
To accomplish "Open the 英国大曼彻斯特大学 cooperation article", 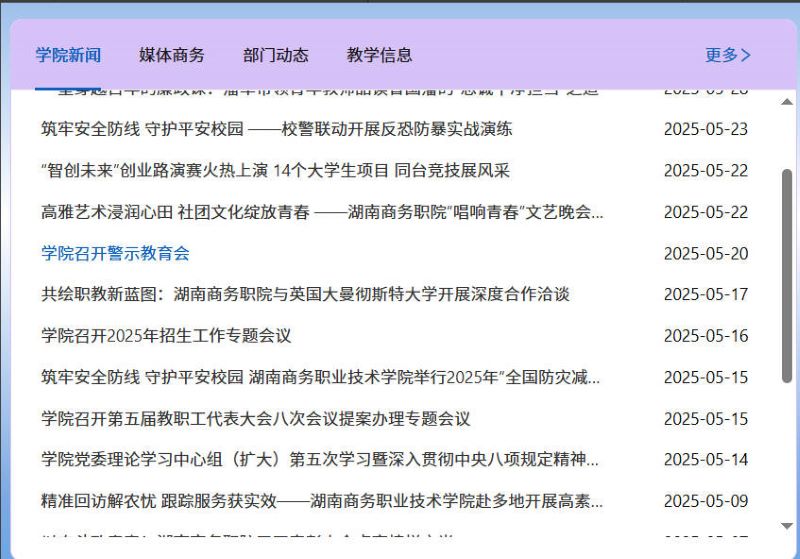I will (x=305, y=295).
